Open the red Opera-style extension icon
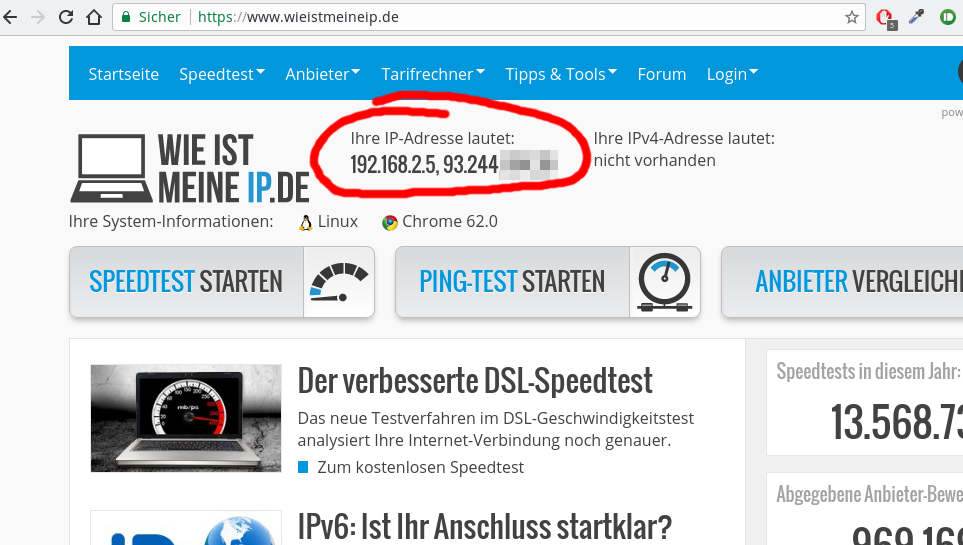The width and height of the screenshot is (963, 545). click(885, 18)
